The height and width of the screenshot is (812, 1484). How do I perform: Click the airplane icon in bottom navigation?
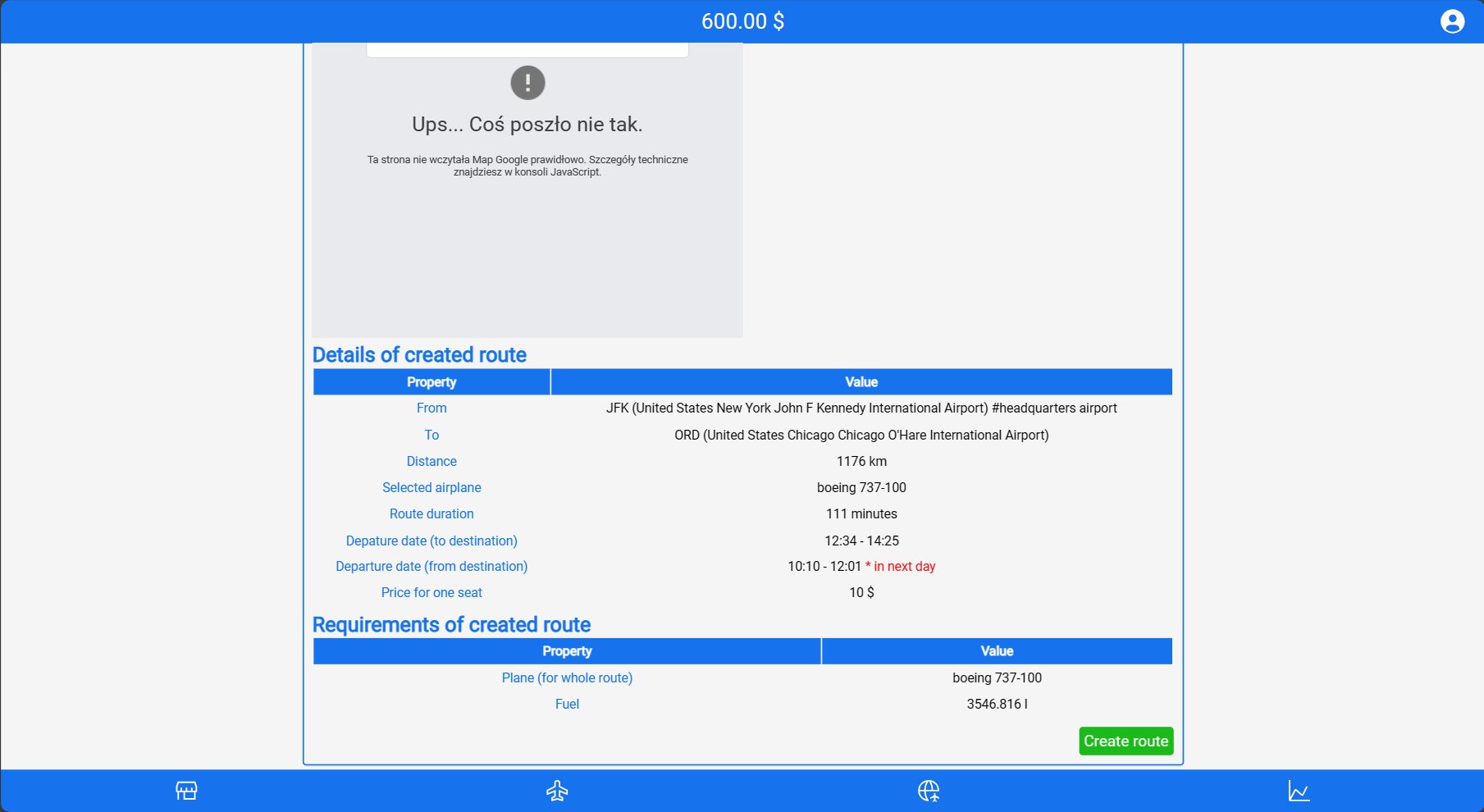click(x=557, y=791)
